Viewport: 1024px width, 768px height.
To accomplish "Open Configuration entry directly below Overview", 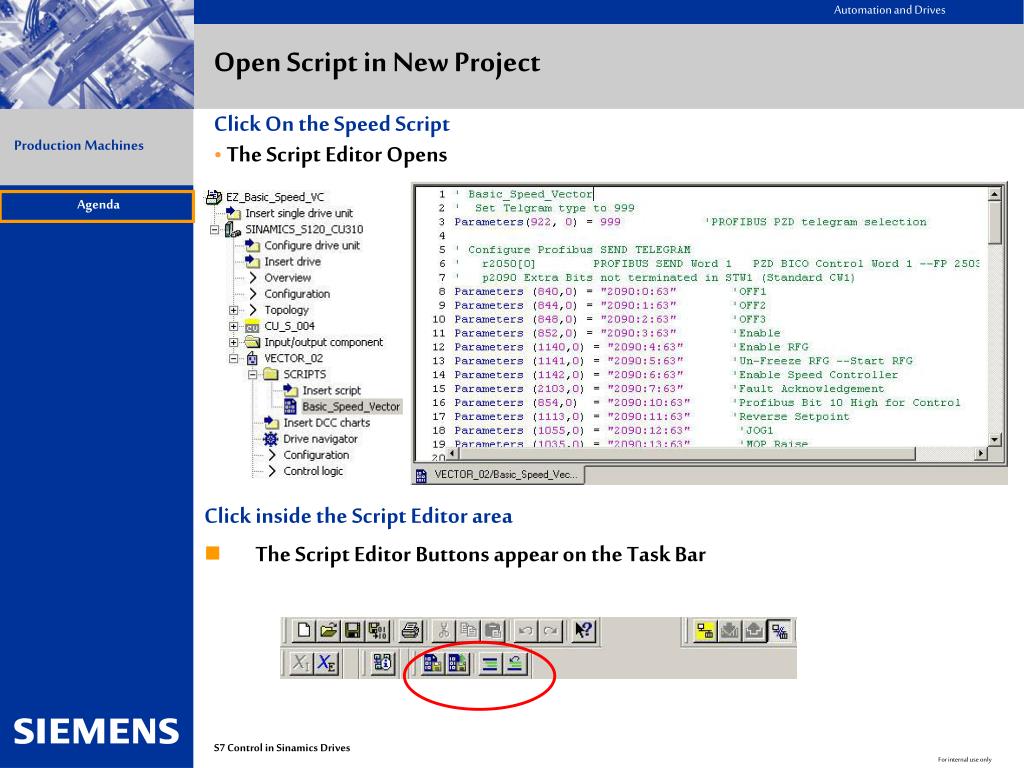I will click(x=296, y=294).
